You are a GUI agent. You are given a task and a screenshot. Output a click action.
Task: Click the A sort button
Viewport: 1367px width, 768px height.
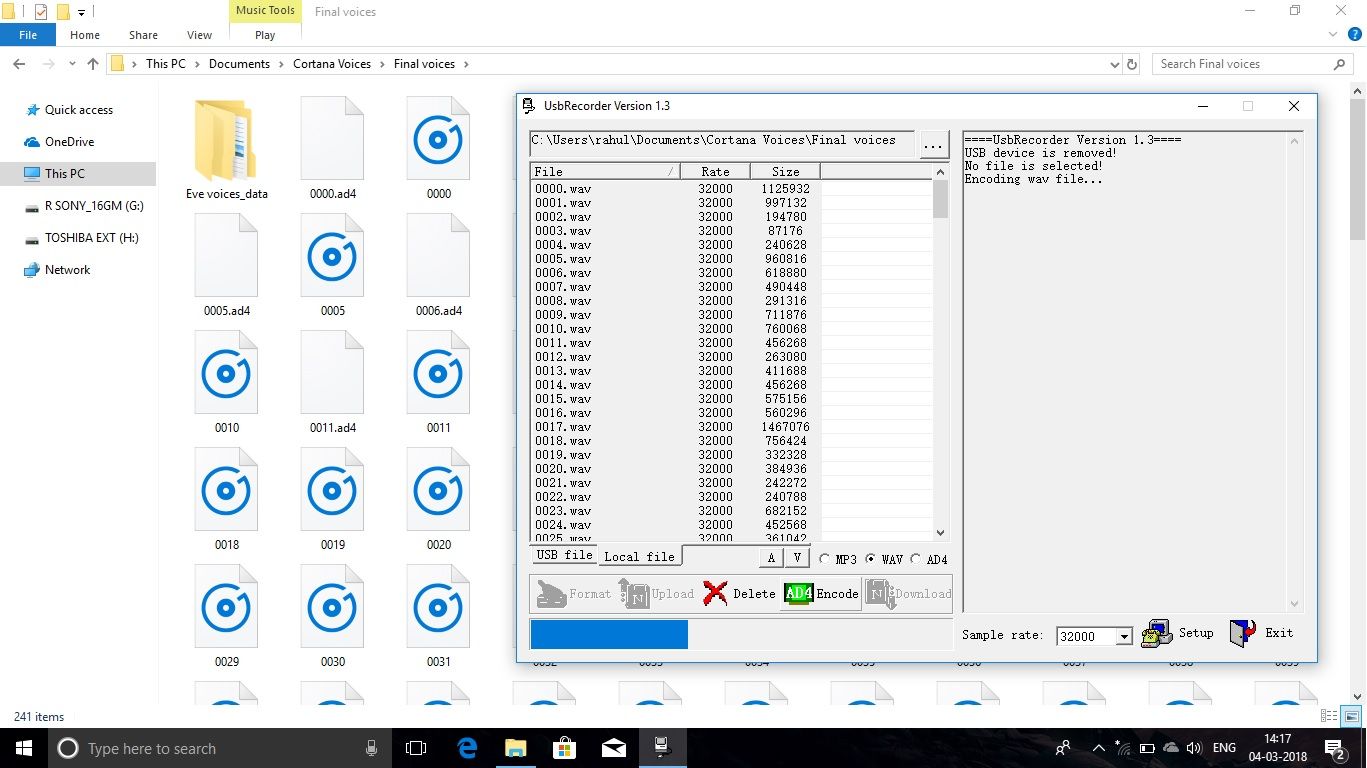tap(770, 557)
